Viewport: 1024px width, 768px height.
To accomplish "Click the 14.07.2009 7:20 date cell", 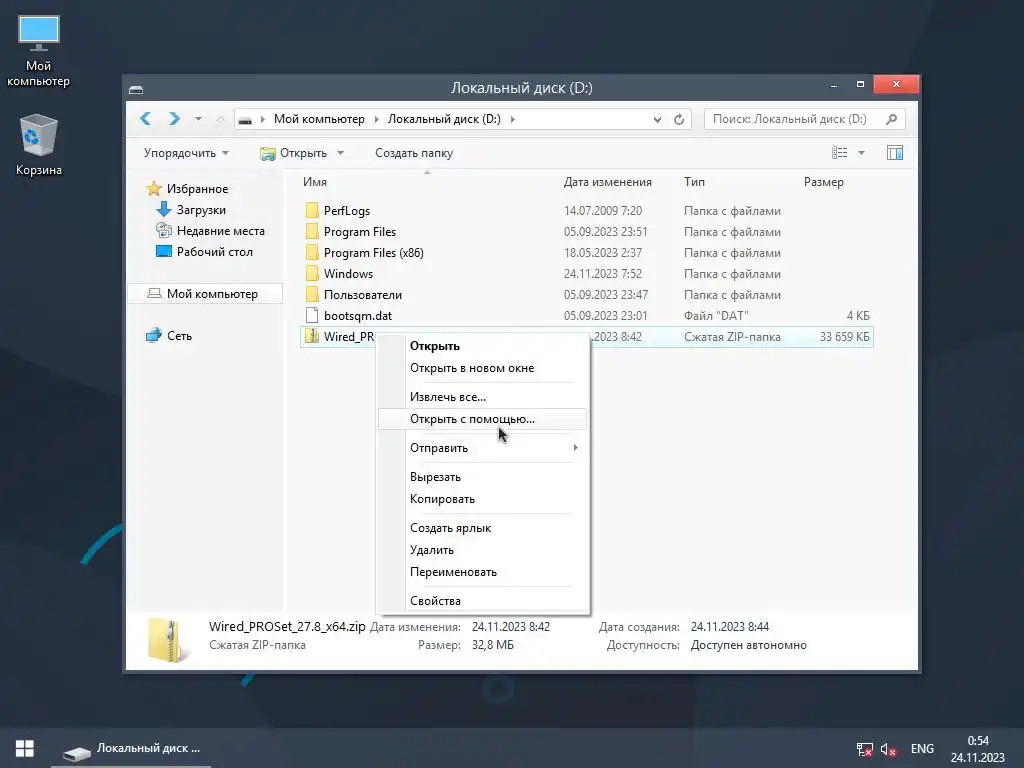I will point(603,210).
